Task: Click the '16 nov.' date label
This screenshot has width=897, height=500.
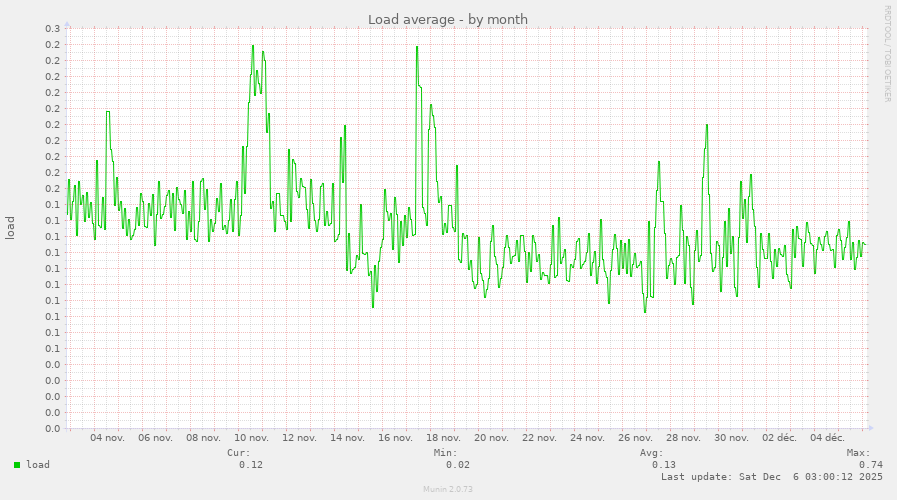Action: [x=395, y=438]
